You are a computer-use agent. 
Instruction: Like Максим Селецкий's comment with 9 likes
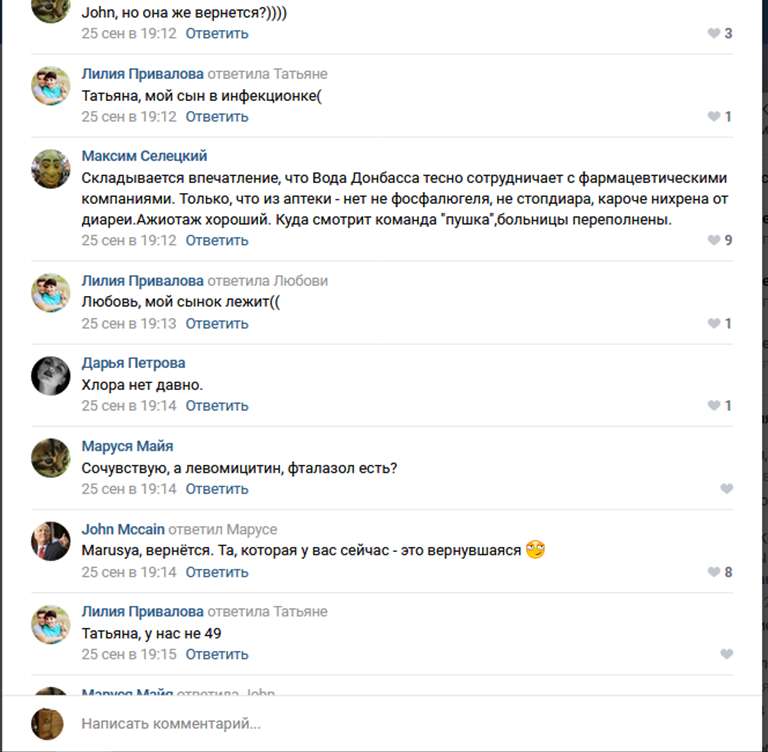[713, 240]
